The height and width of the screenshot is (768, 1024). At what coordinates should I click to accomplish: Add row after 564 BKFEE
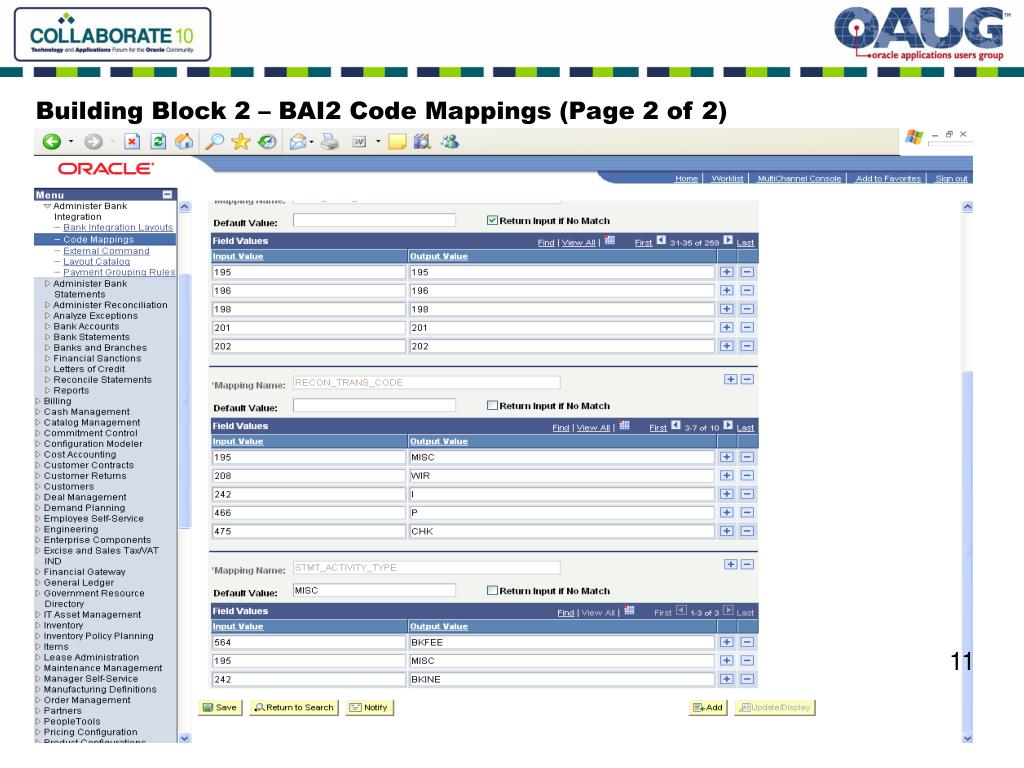(x=727, y=643)
